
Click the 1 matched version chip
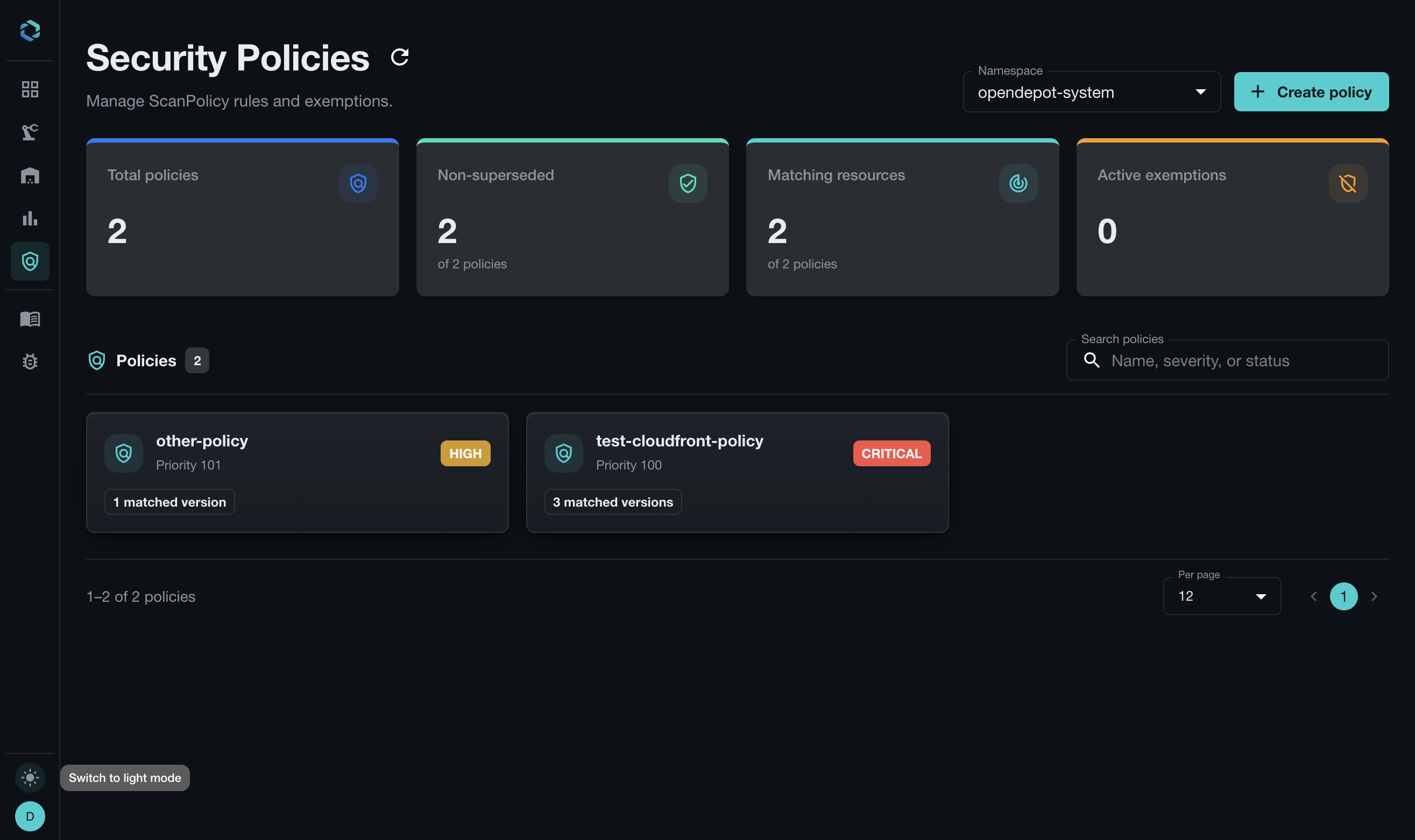tap(169, 502)
